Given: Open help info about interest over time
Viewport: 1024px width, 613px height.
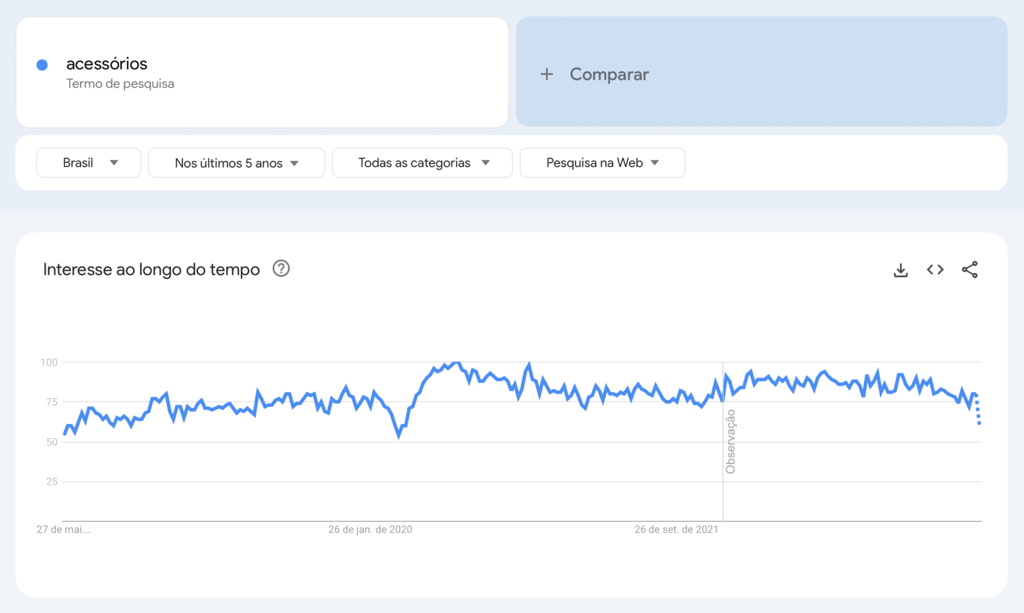Looking at the screenshot, I should point(281,268).
